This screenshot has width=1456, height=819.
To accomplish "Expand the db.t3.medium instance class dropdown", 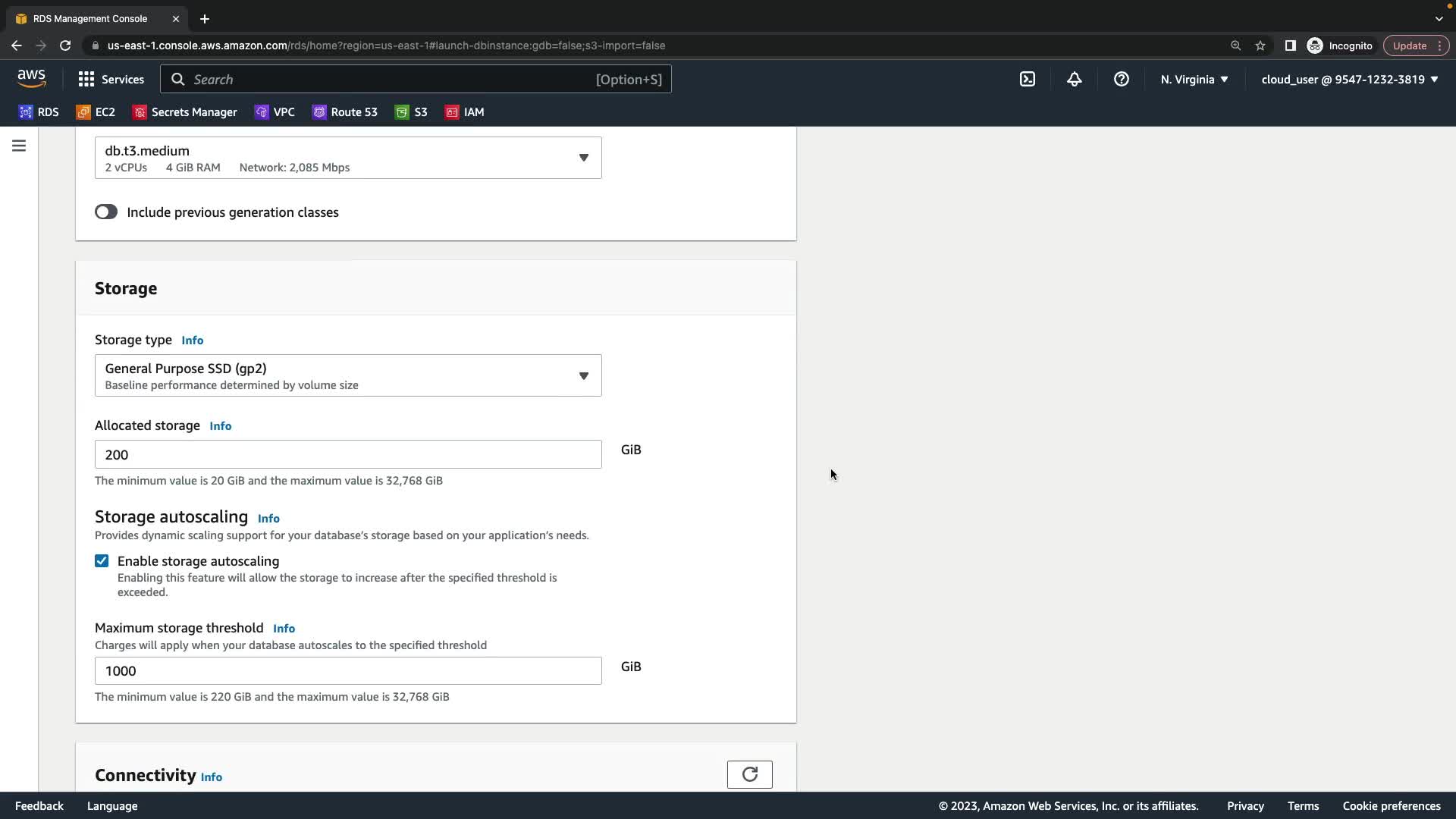I will 348,158.
